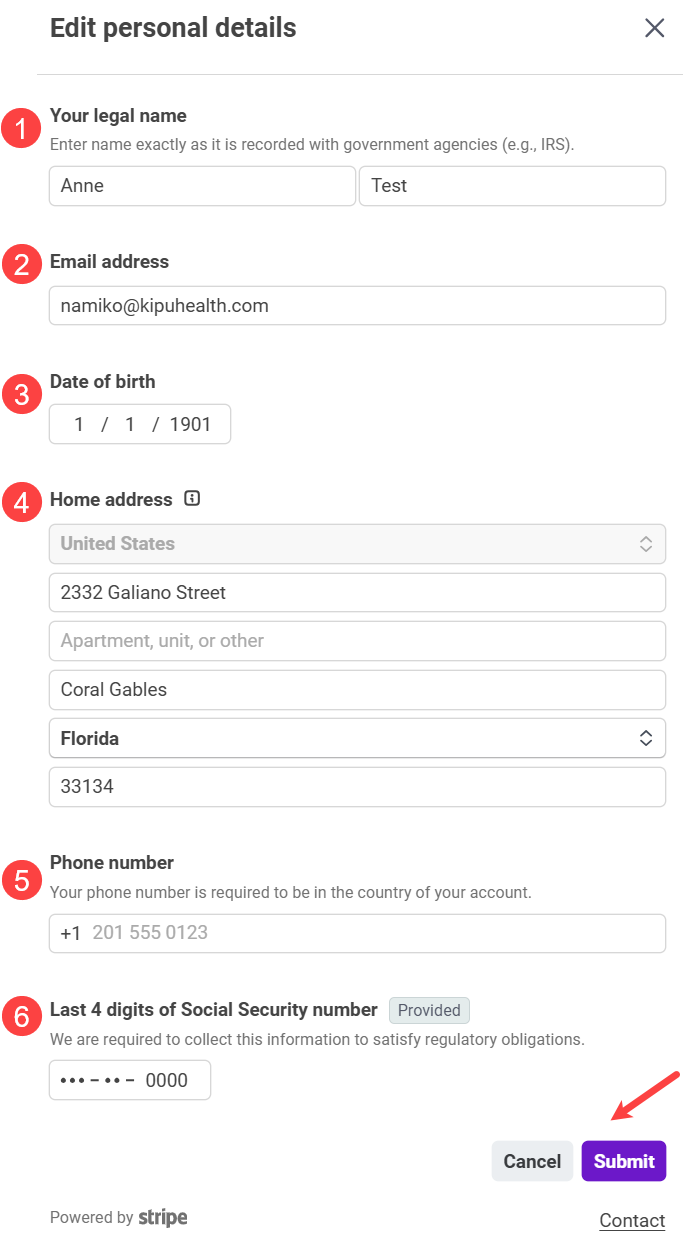Click the Apartment, unit, or other field
This screenshot has width=683, height=1255.
(357, 641)
